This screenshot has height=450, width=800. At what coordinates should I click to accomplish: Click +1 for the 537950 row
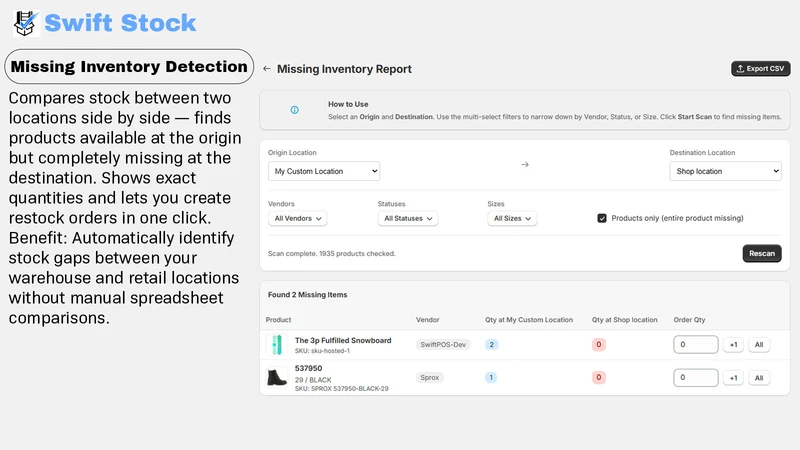point(733,378)
